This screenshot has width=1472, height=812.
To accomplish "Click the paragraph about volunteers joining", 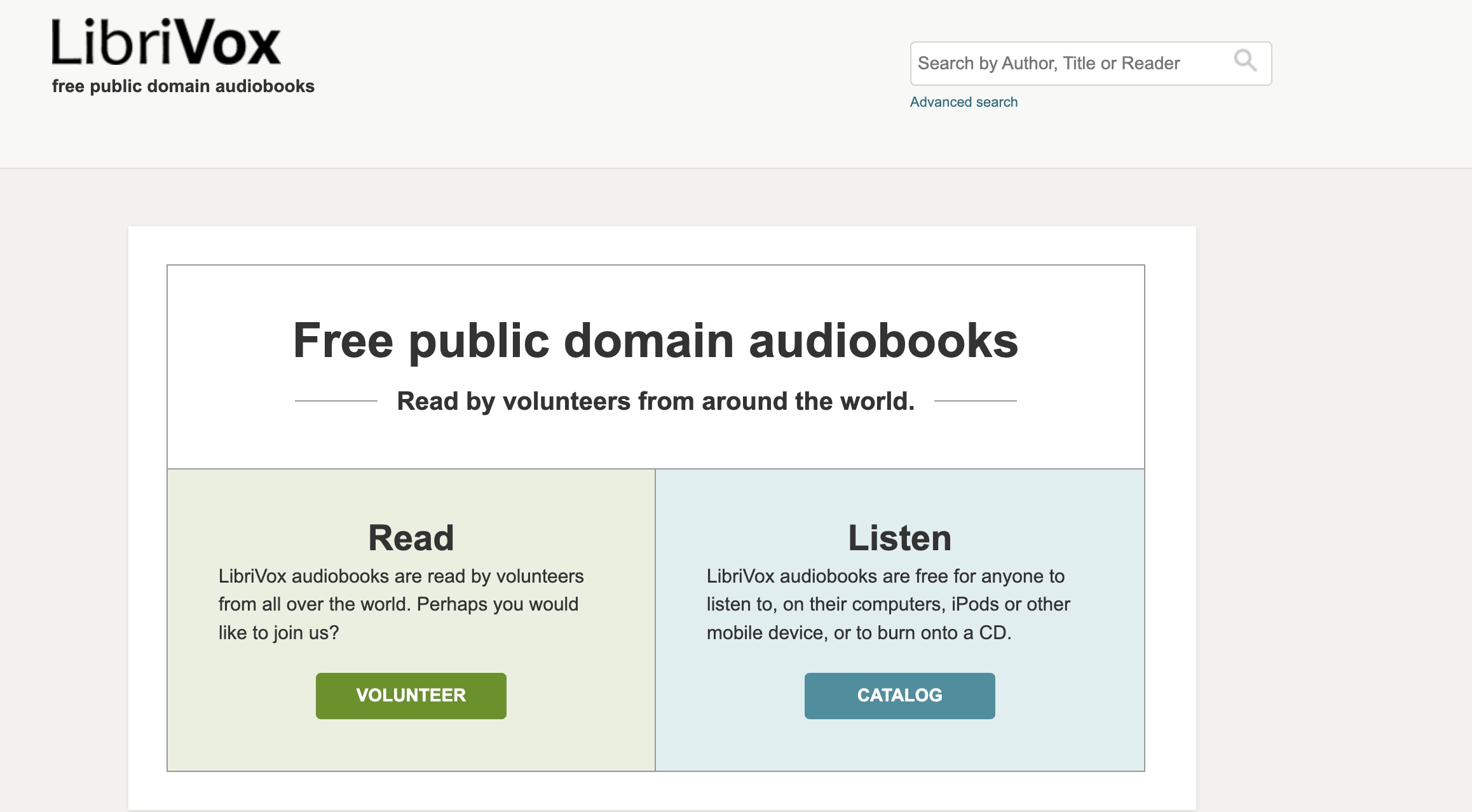I will [x=400, y=604].
